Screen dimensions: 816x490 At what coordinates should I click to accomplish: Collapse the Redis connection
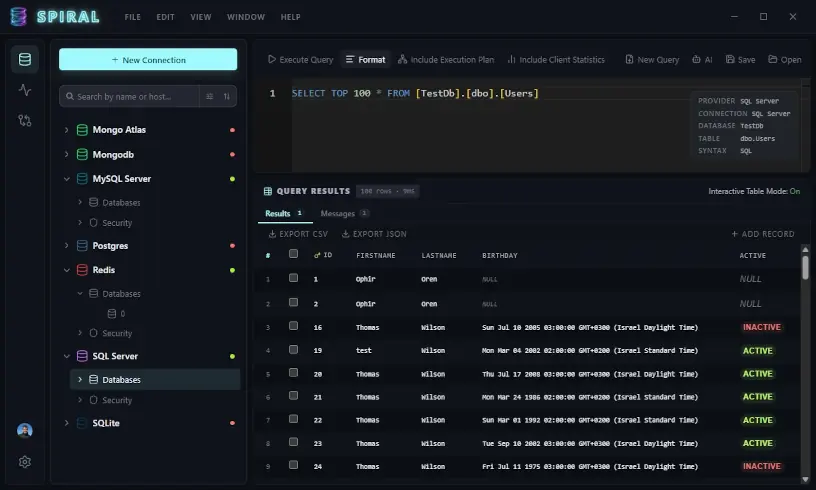point(67,270)
